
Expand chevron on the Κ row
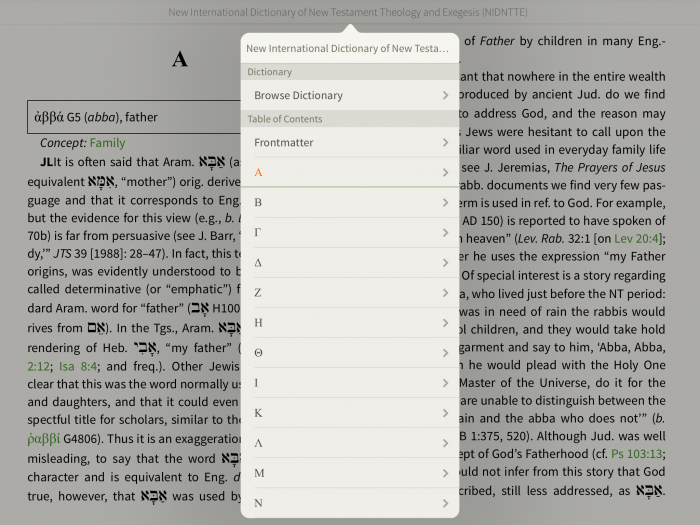click(445, 413)
